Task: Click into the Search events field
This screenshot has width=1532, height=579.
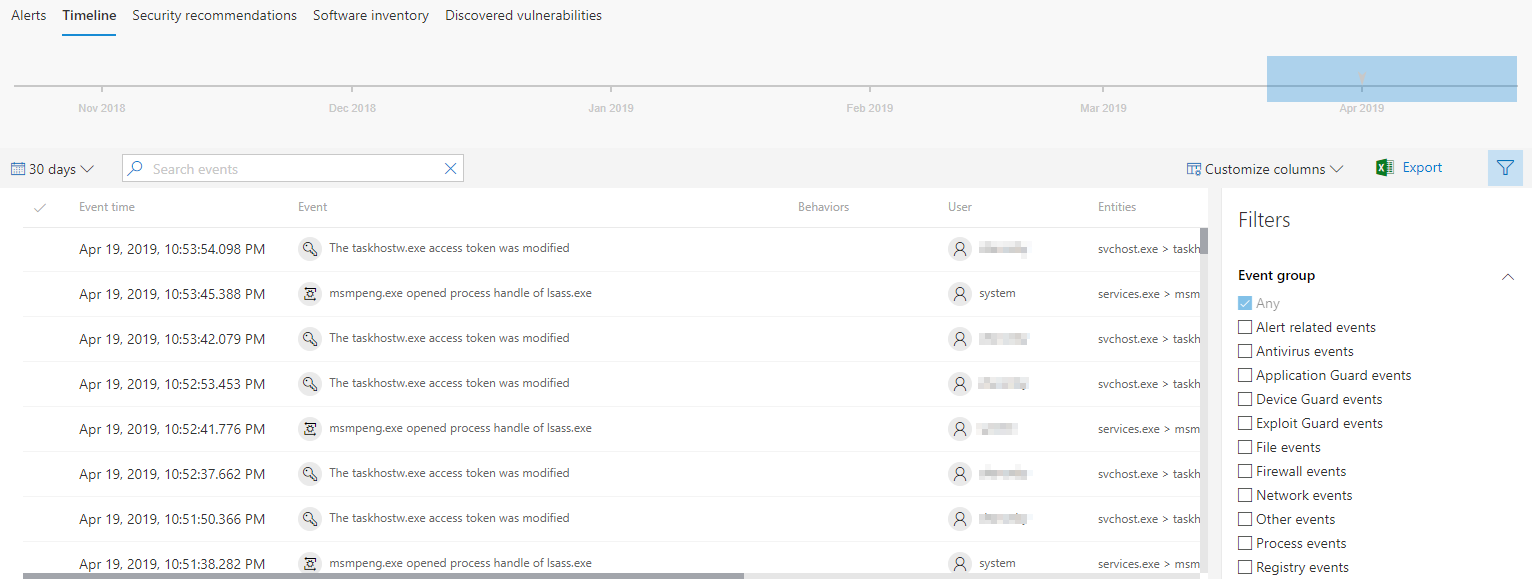Action: (290, 169)
